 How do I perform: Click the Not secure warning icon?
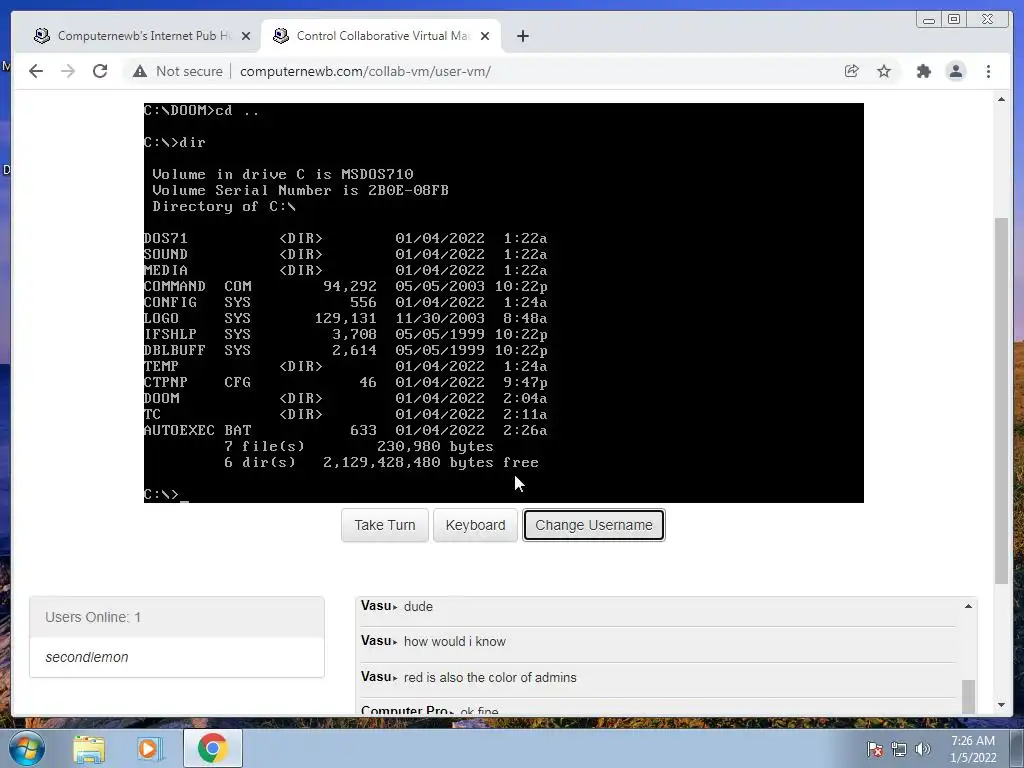click(140, 71)
